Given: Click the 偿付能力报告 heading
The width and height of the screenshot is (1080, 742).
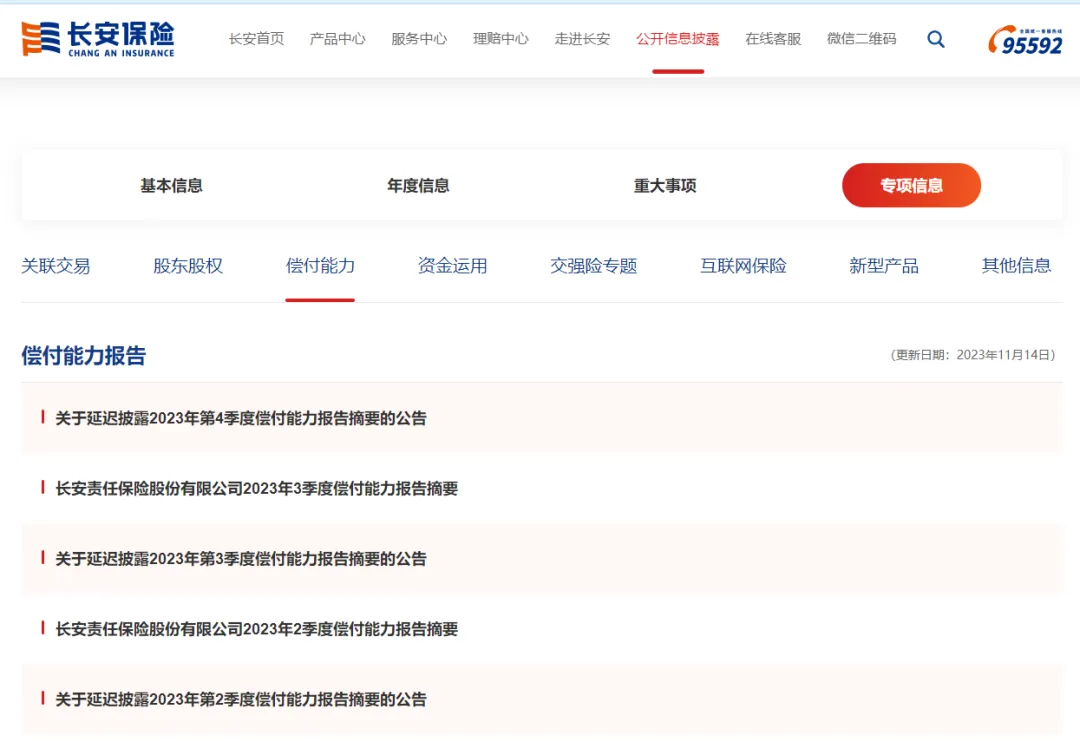Looking at the screenshot, I should click(83, 355).
